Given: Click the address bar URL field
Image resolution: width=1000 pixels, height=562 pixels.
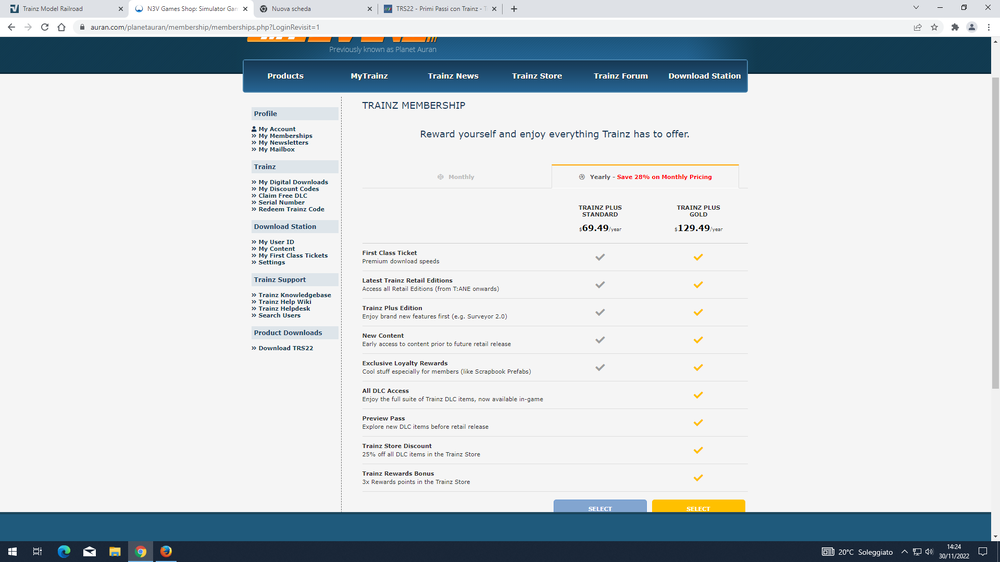Looking at the screenshot, I should pos(491,27).
